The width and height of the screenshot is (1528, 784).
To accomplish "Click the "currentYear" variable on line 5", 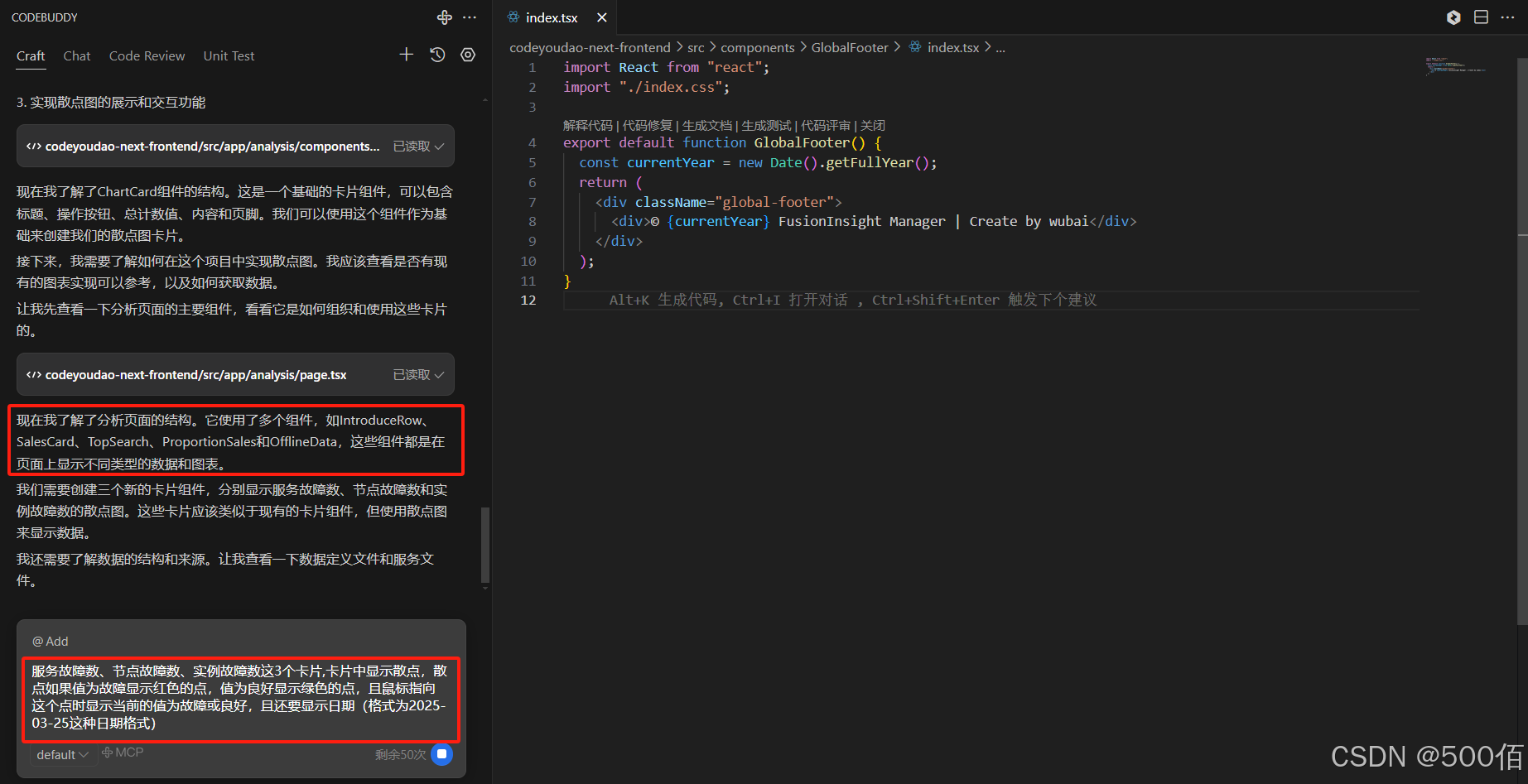I will tap(670, 162).
